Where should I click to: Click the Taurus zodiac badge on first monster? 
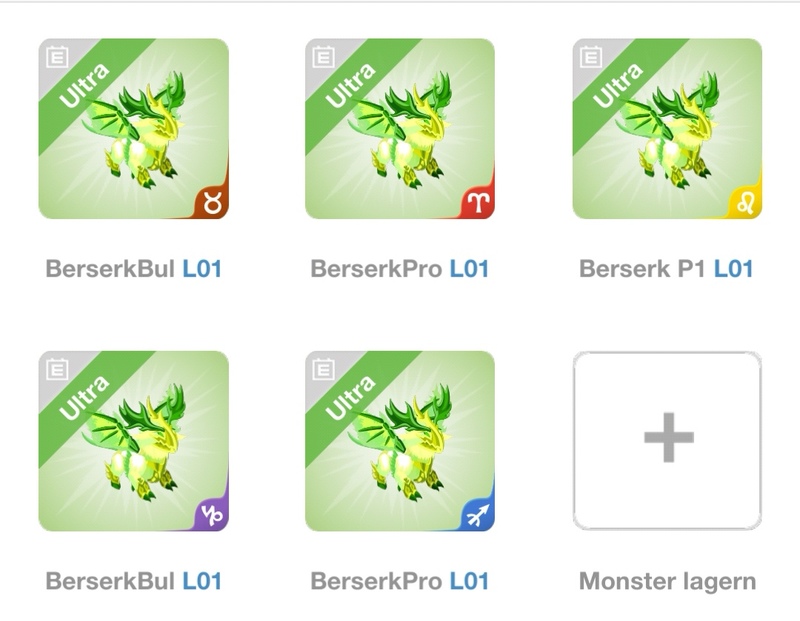pyautogui.click(x=213, y=203)
